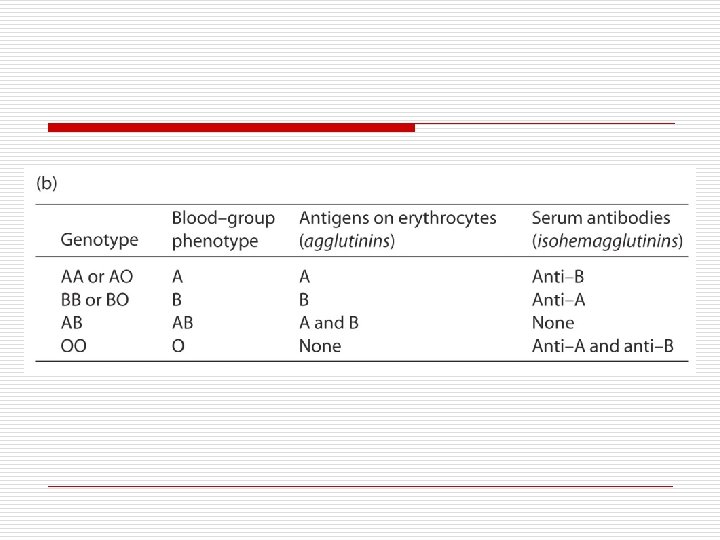This screenshot has width=720, height=540.
Task: Select None in the Serum antibodies column
Action: tap(553, 323)
